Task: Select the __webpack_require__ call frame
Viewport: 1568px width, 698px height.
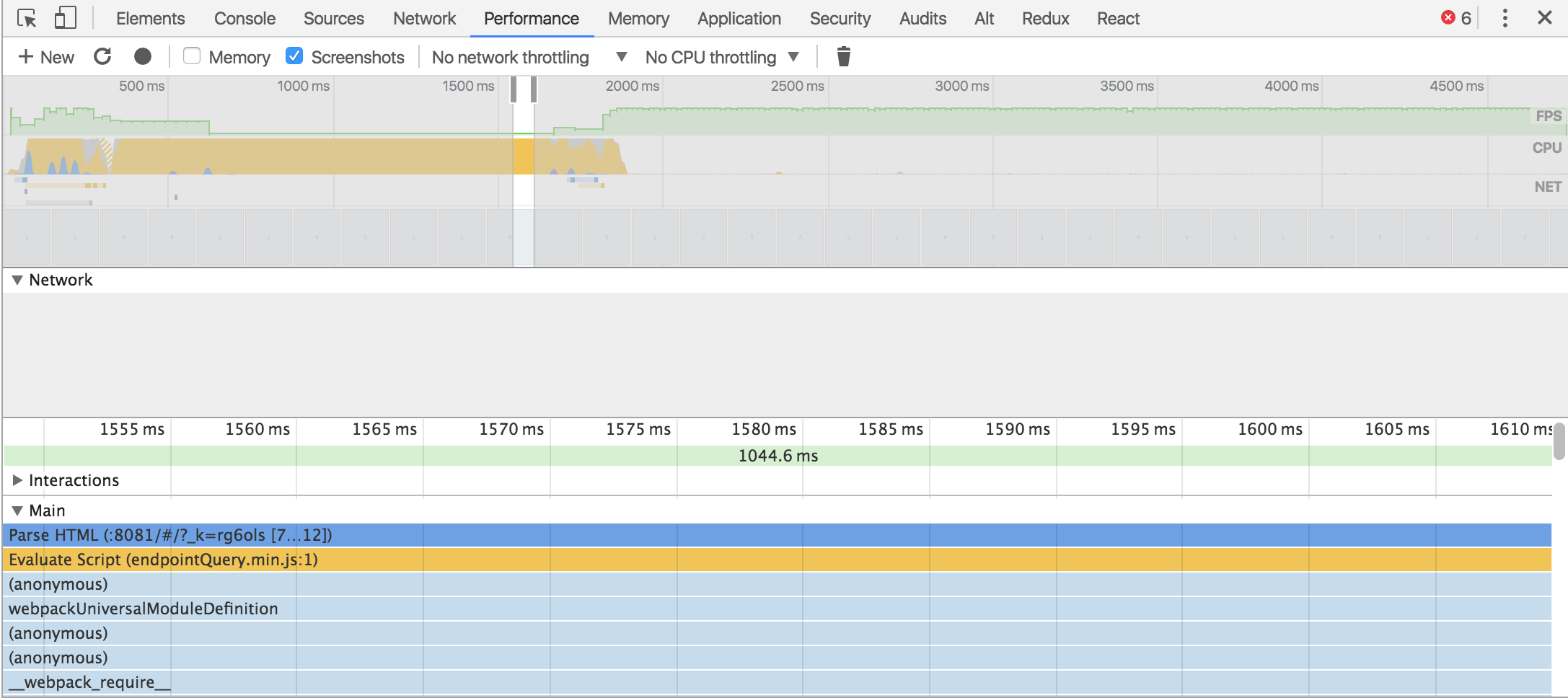Action: 778,682
